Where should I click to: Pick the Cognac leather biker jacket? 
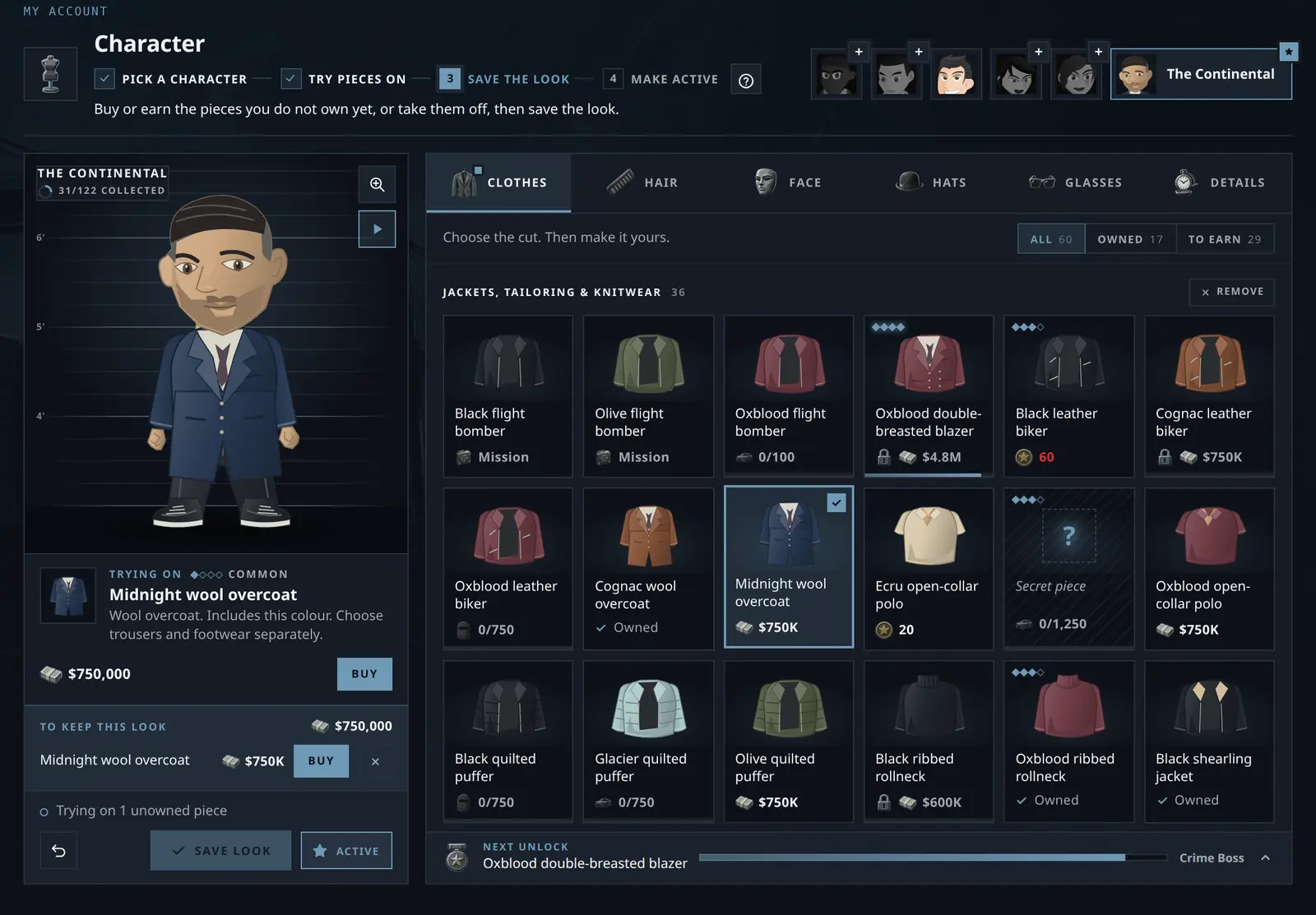pyautogui.click(x=1209, y=395)
